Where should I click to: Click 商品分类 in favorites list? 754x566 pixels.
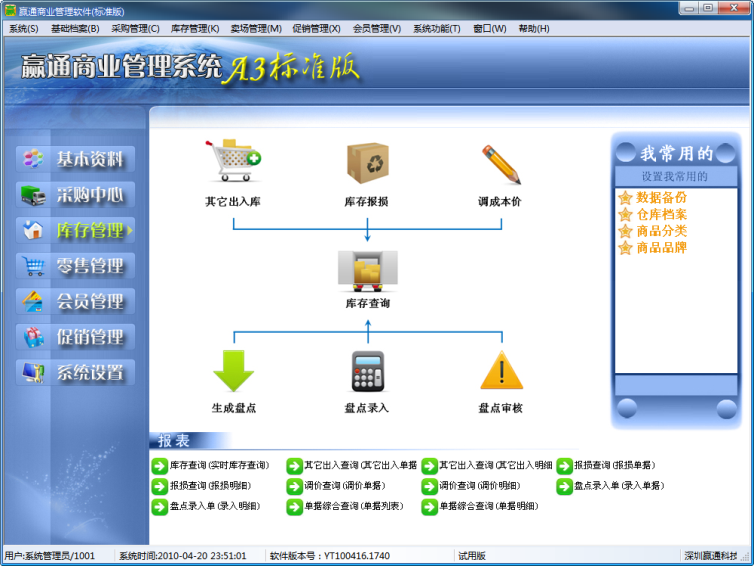pos(661,230)
